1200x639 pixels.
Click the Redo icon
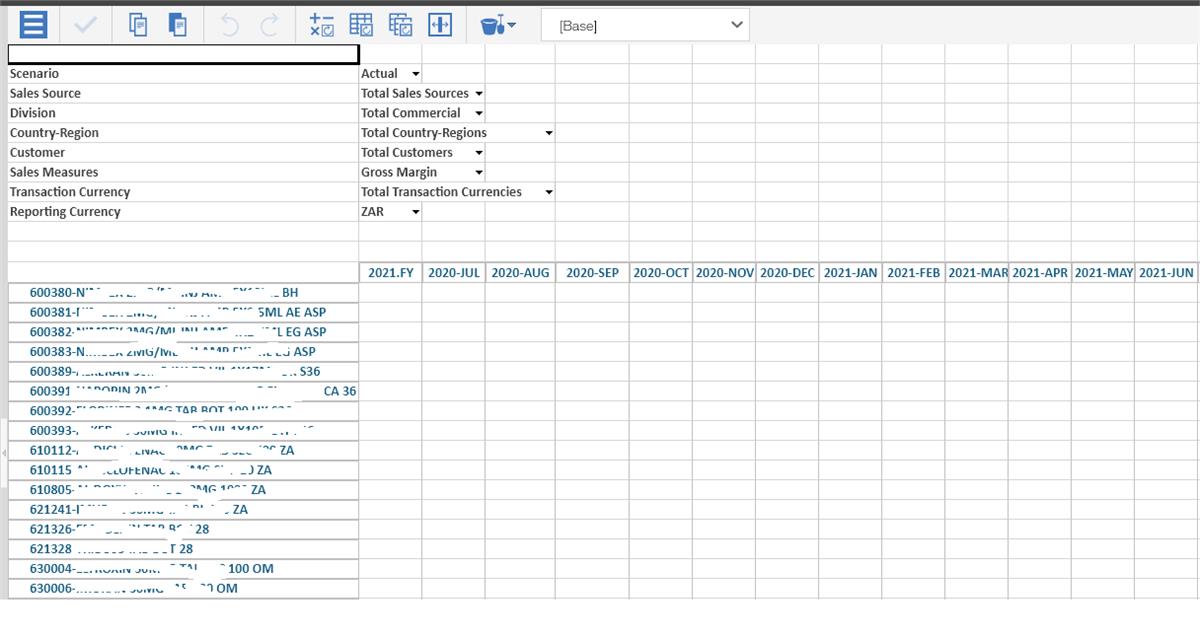pos(268,24)
